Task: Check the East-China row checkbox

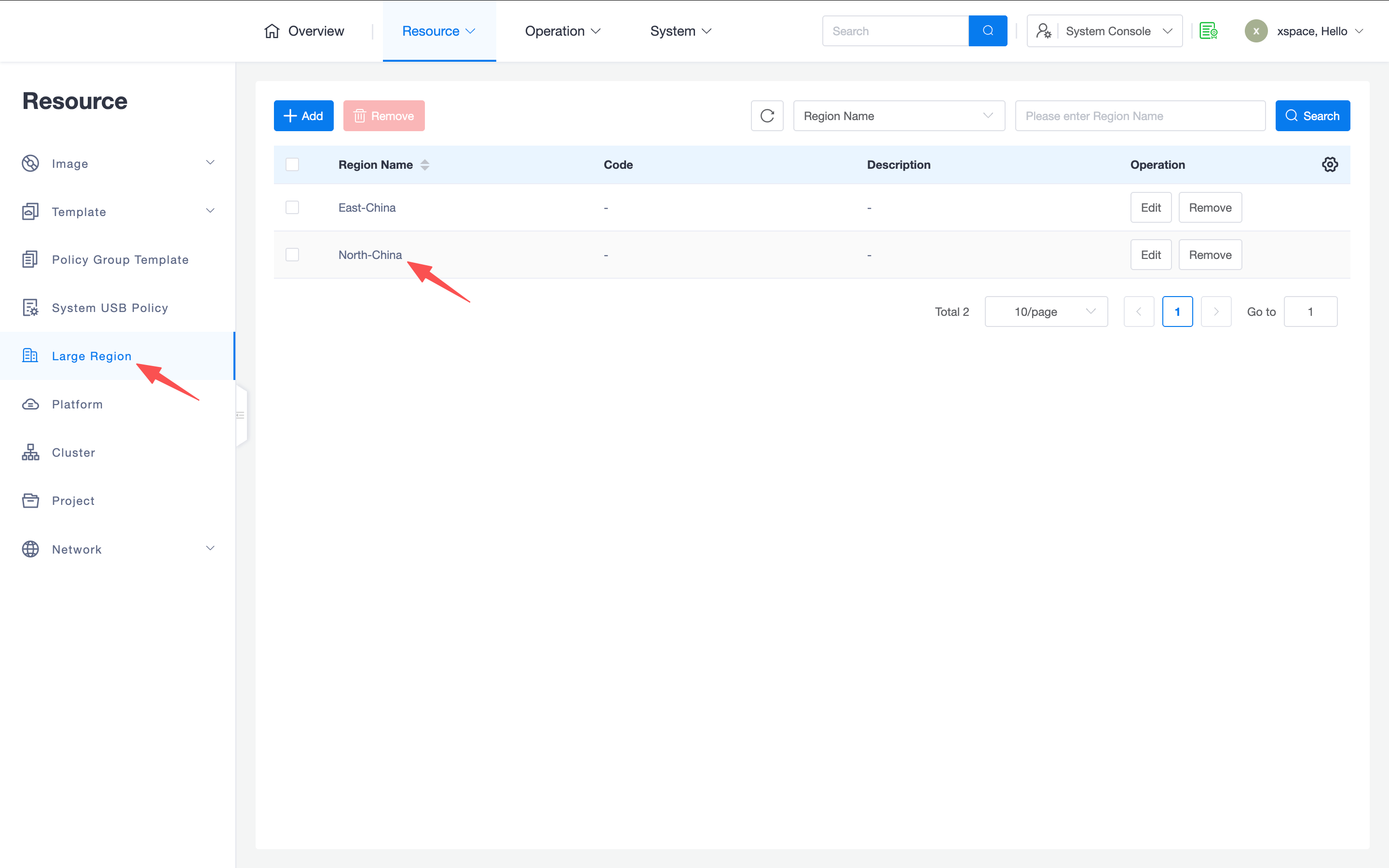Action: point(292,207)
